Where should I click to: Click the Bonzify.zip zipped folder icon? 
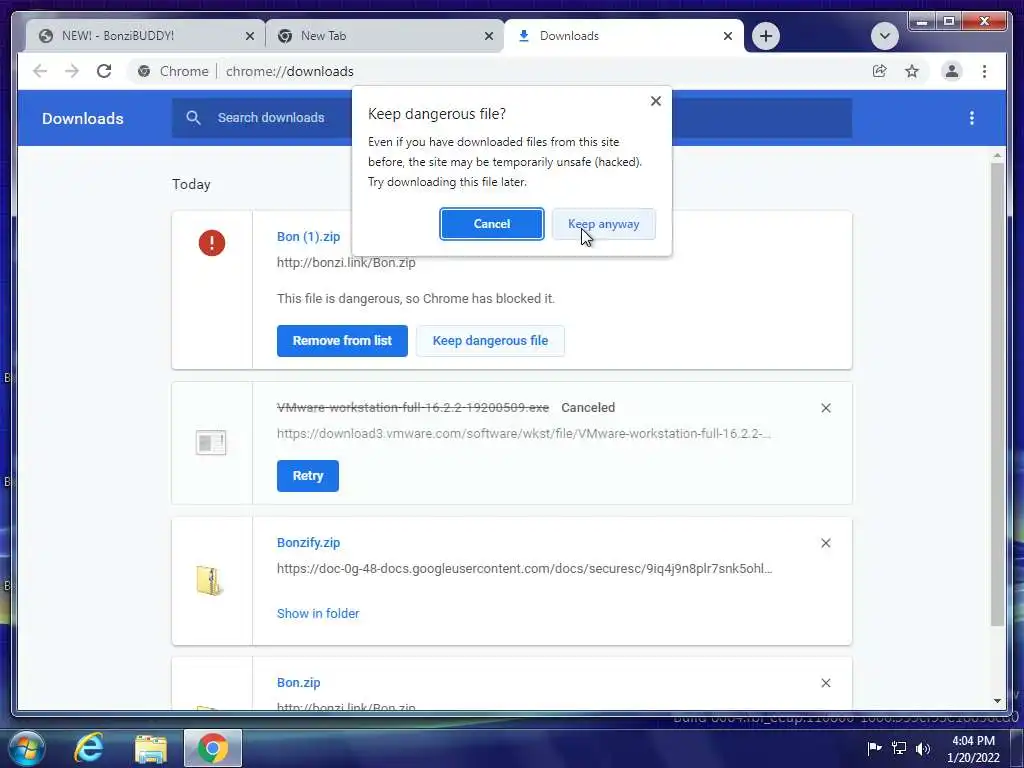click(210, 580)
